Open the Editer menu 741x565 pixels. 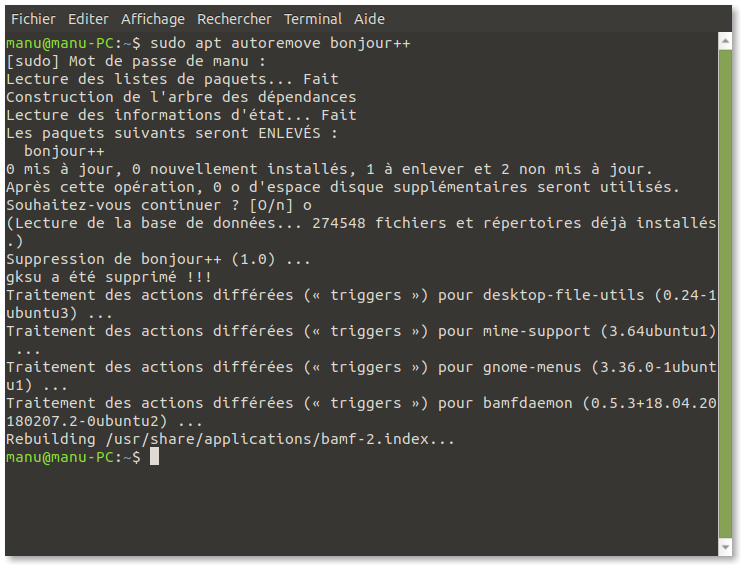88,19
